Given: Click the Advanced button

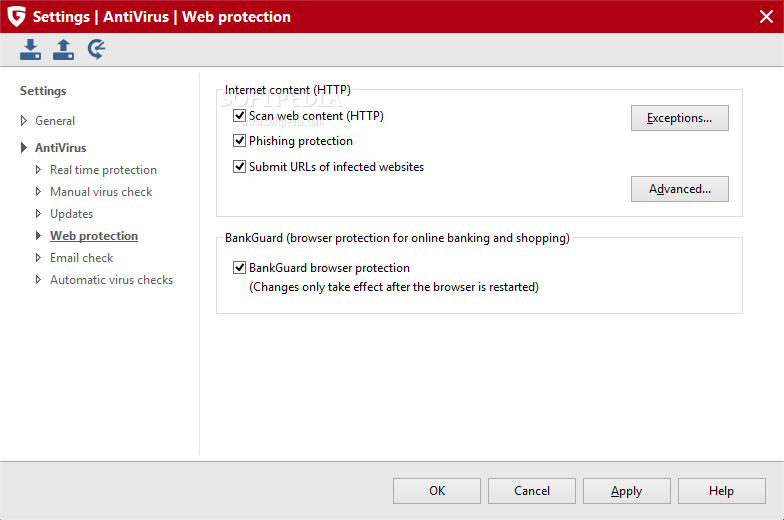Looking at the screenshot, I should (679, 189).
